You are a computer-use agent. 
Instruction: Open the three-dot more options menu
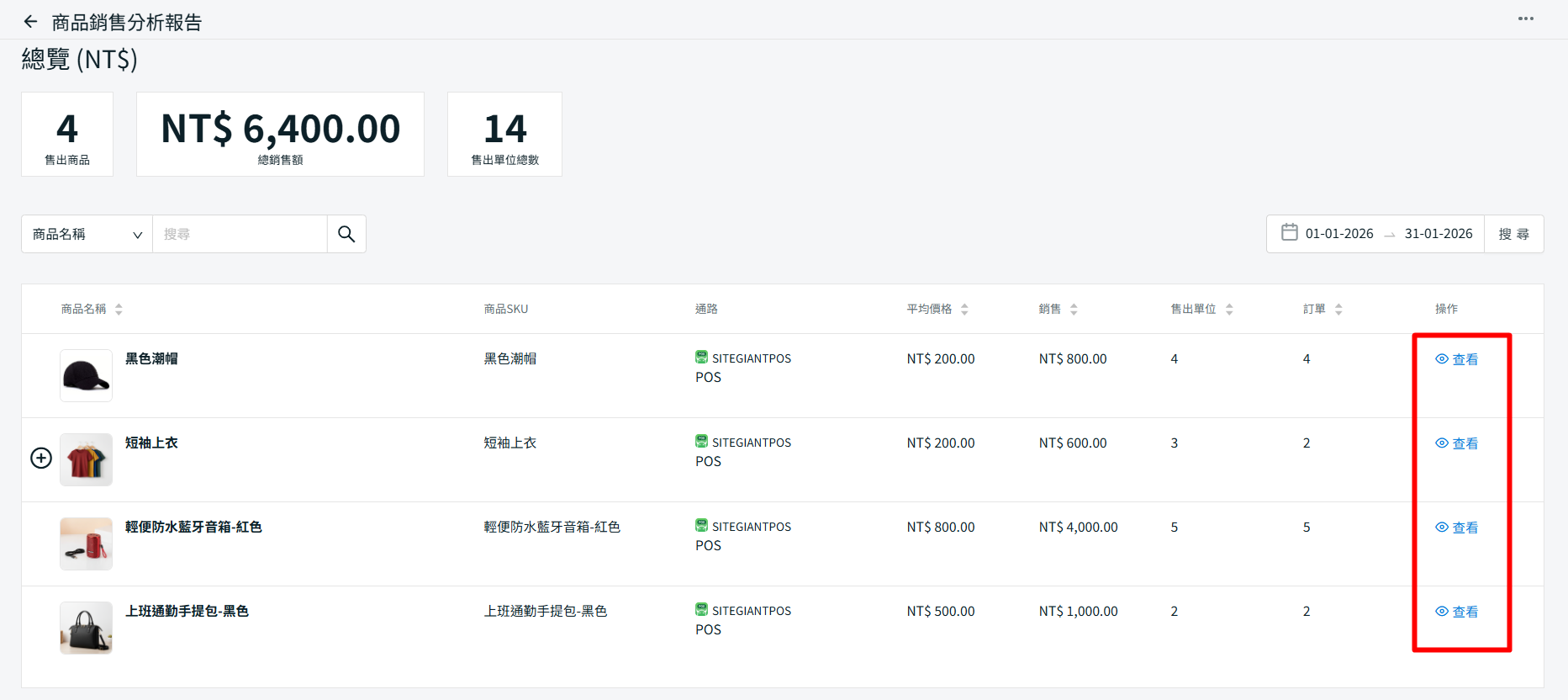click(x=1525, y=19)
